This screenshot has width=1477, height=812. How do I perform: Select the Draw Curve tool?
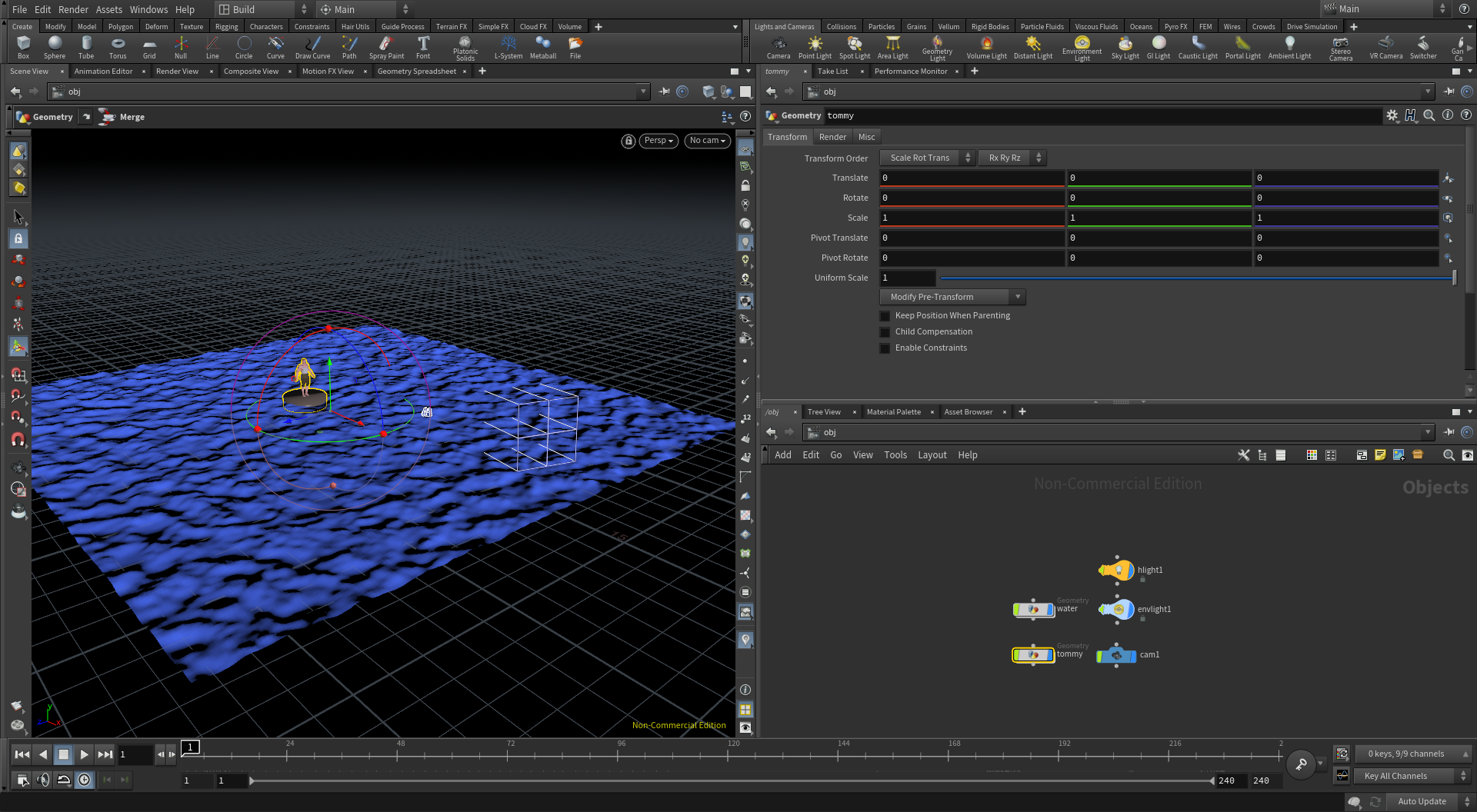[x=312, y=47]
